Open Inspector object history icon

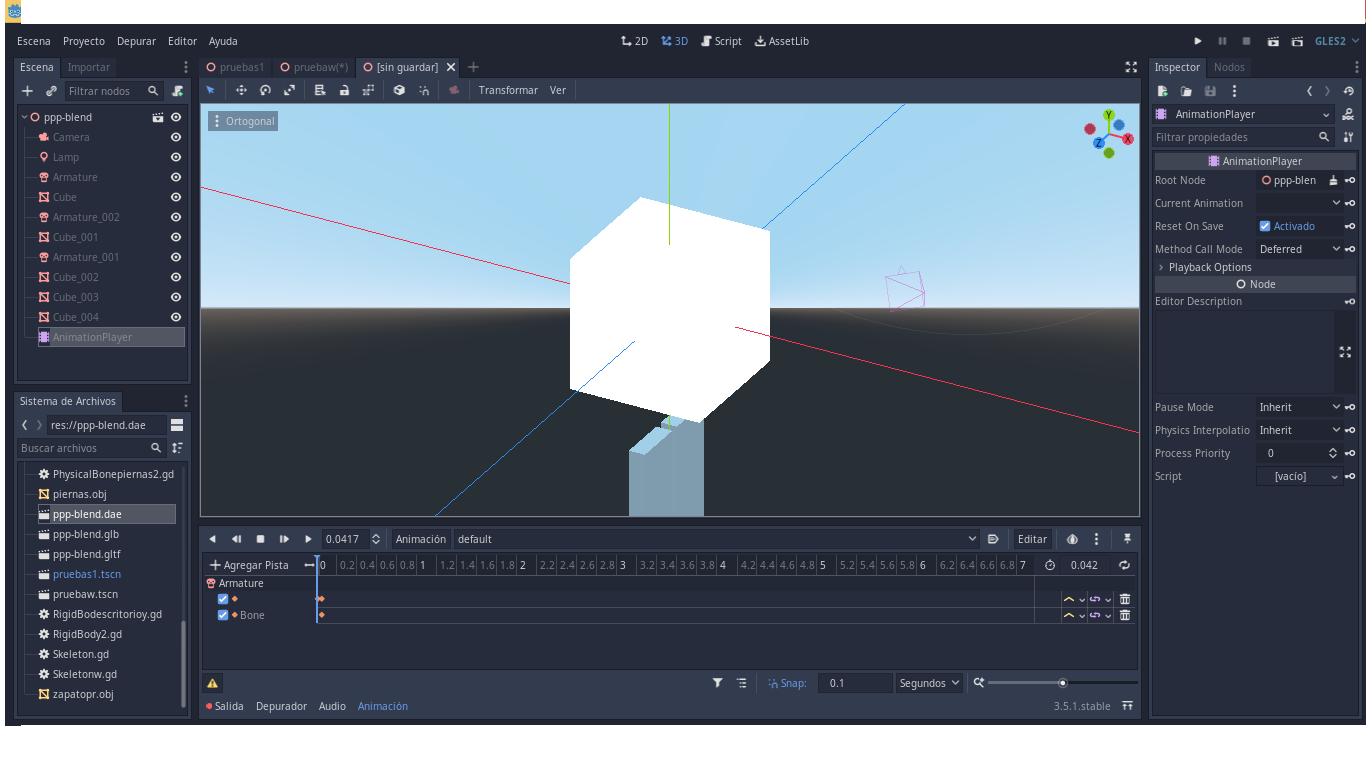[x=1349, y=91]
